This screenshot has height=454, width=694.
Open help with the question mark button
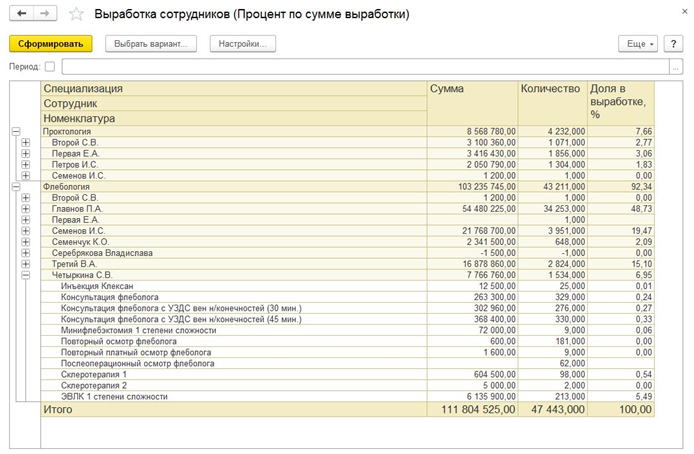click(x=674, y=44)
